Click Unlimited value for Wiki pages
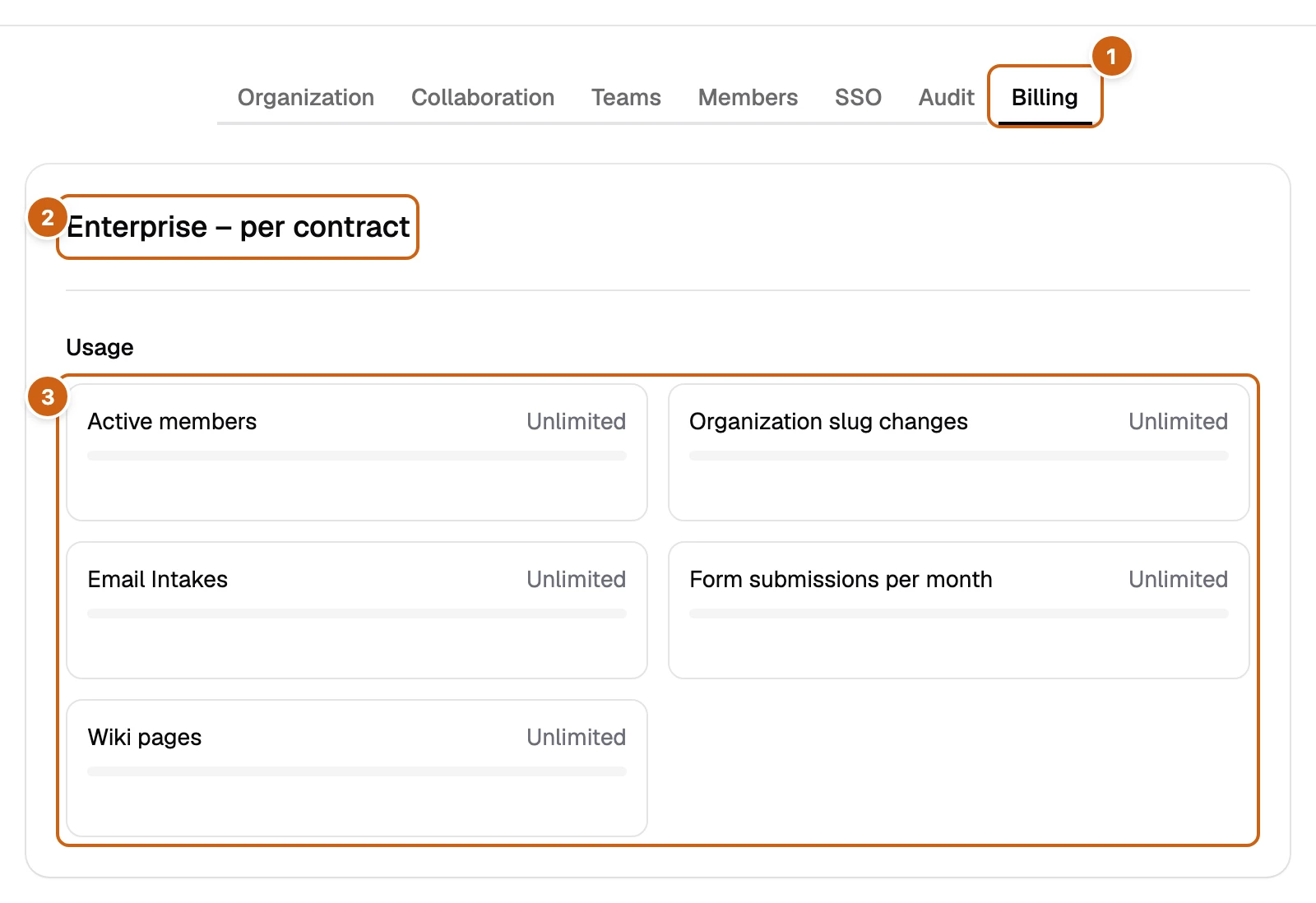1316x903 pixels. [x=576, y=737]
